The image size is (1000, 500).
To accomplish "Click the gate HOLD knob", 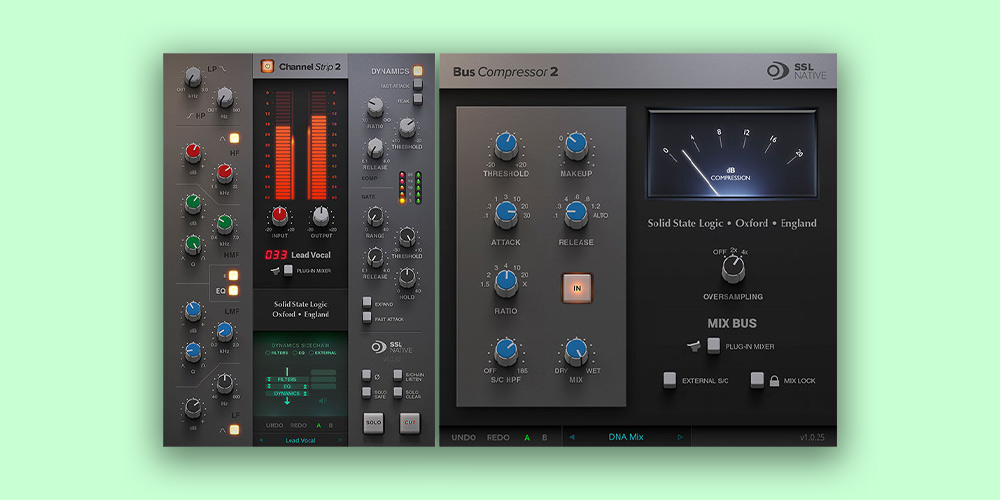I will pos(407,277).
